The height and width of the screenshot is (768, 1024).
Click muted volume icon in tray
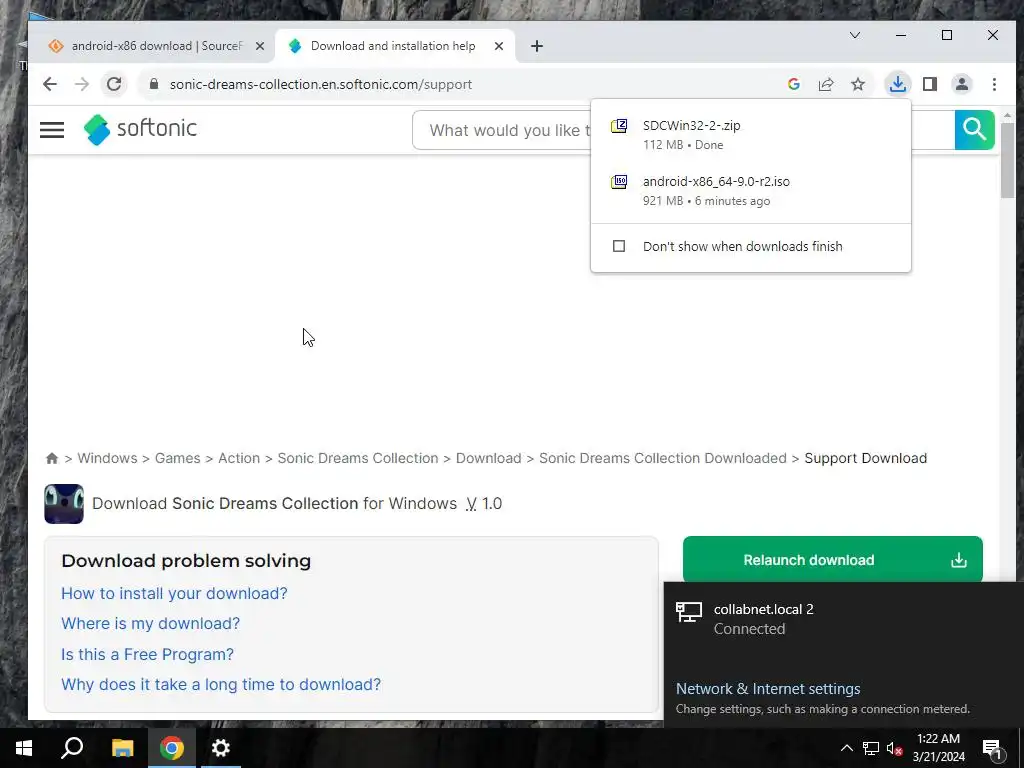click(894, 748)
